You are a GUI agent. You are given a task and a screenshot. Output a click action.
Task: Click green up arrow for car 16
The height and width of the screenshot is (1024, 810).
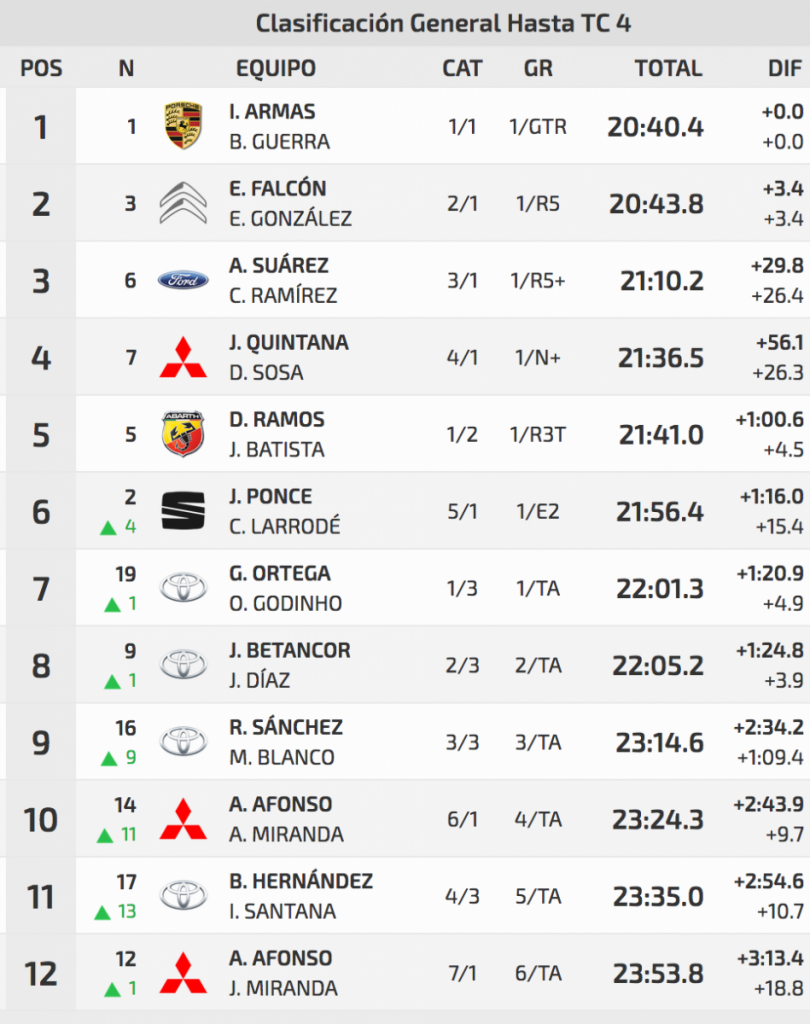[108, 758]
